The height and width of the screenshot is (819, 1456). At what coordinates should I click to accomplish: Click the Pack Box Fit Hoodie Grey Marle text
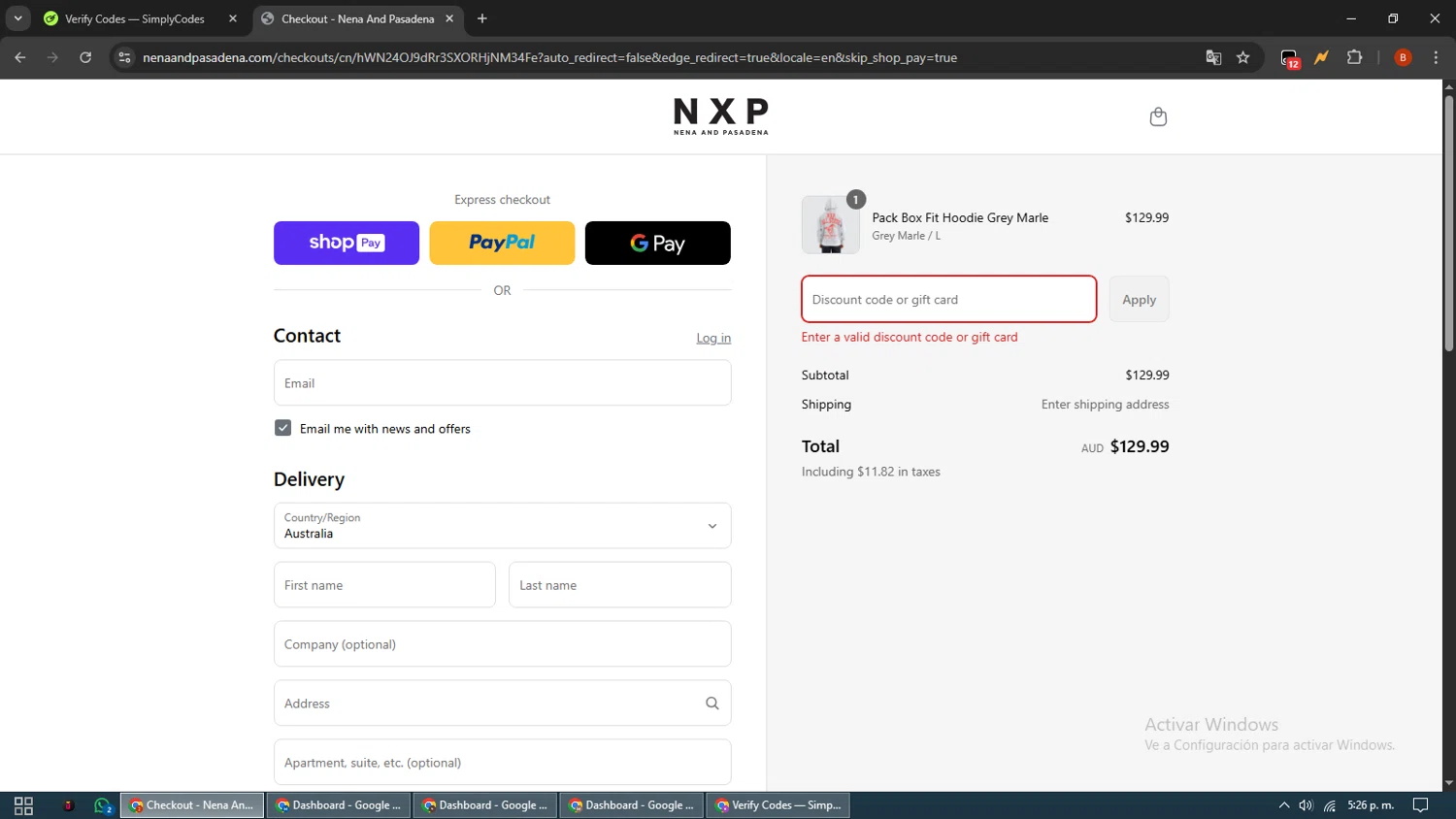tap(960, 217)
